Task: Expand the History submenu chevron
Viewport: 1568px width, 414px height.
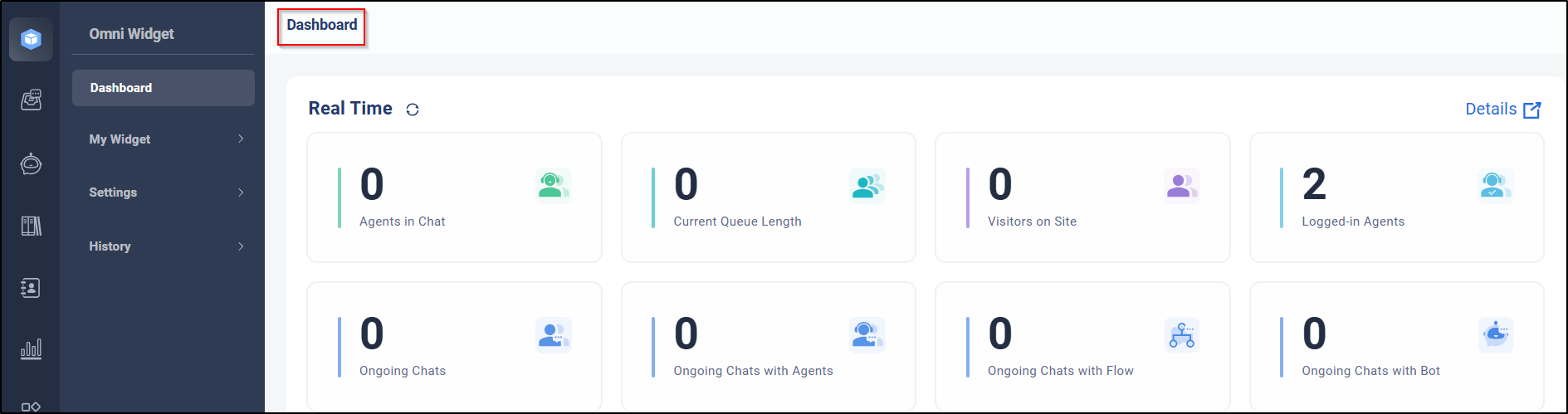Action: coord(241,246)
